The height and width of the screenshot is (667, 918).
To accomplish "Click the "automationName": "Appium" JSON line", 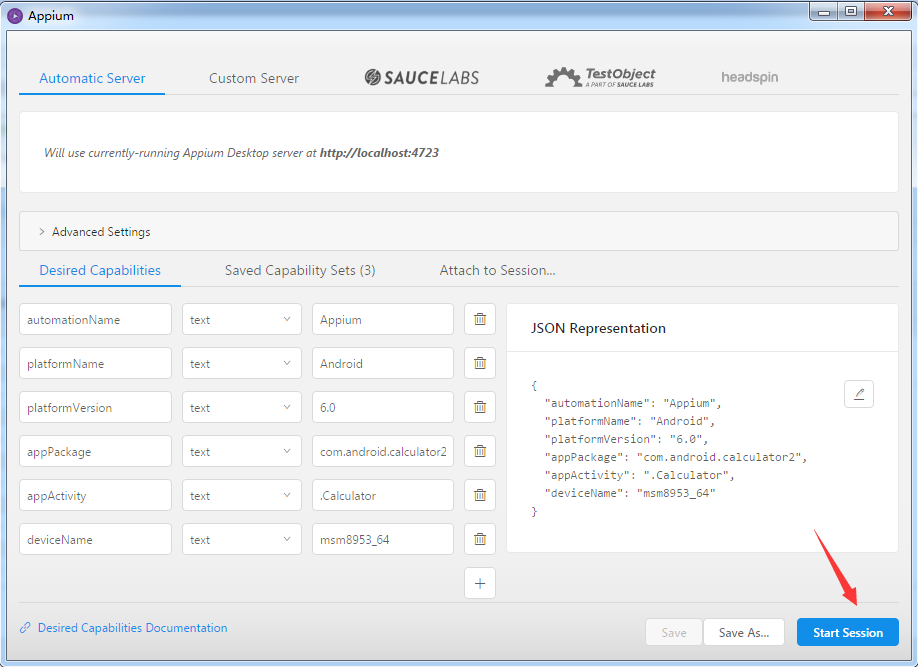I will click(633, 403).
